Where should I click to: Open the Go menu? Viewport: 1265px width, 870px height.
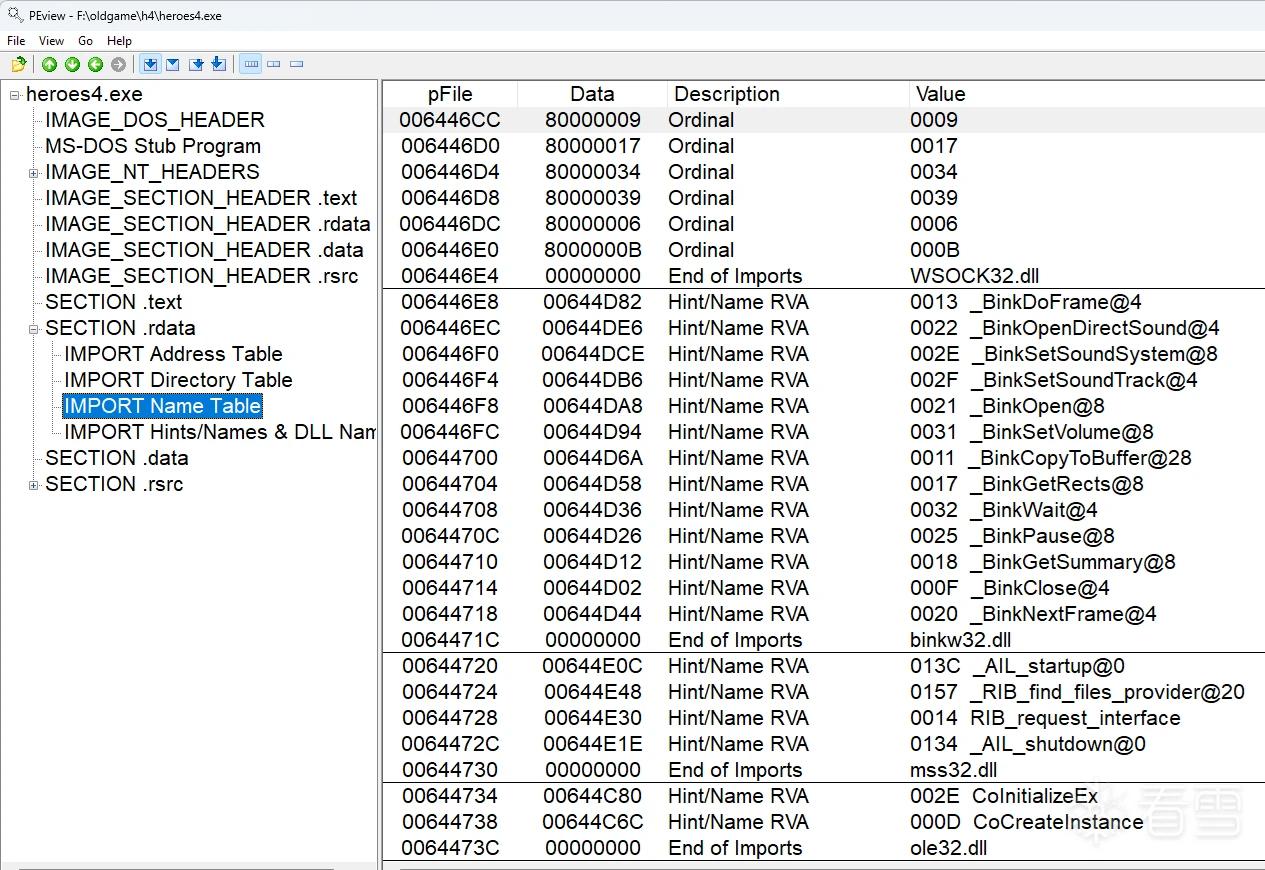pyautogui.click(x=85, y=41)
